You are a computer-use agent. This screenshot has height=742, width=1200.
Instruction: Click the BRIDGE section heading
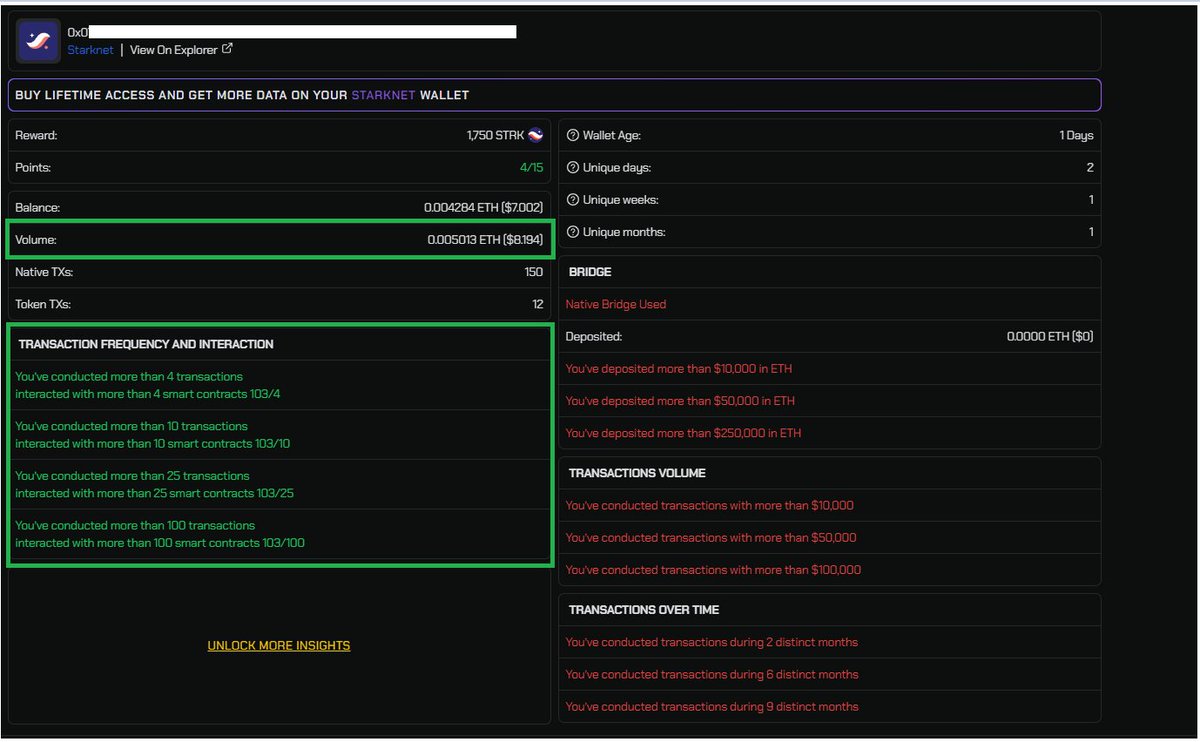[590, 272]
